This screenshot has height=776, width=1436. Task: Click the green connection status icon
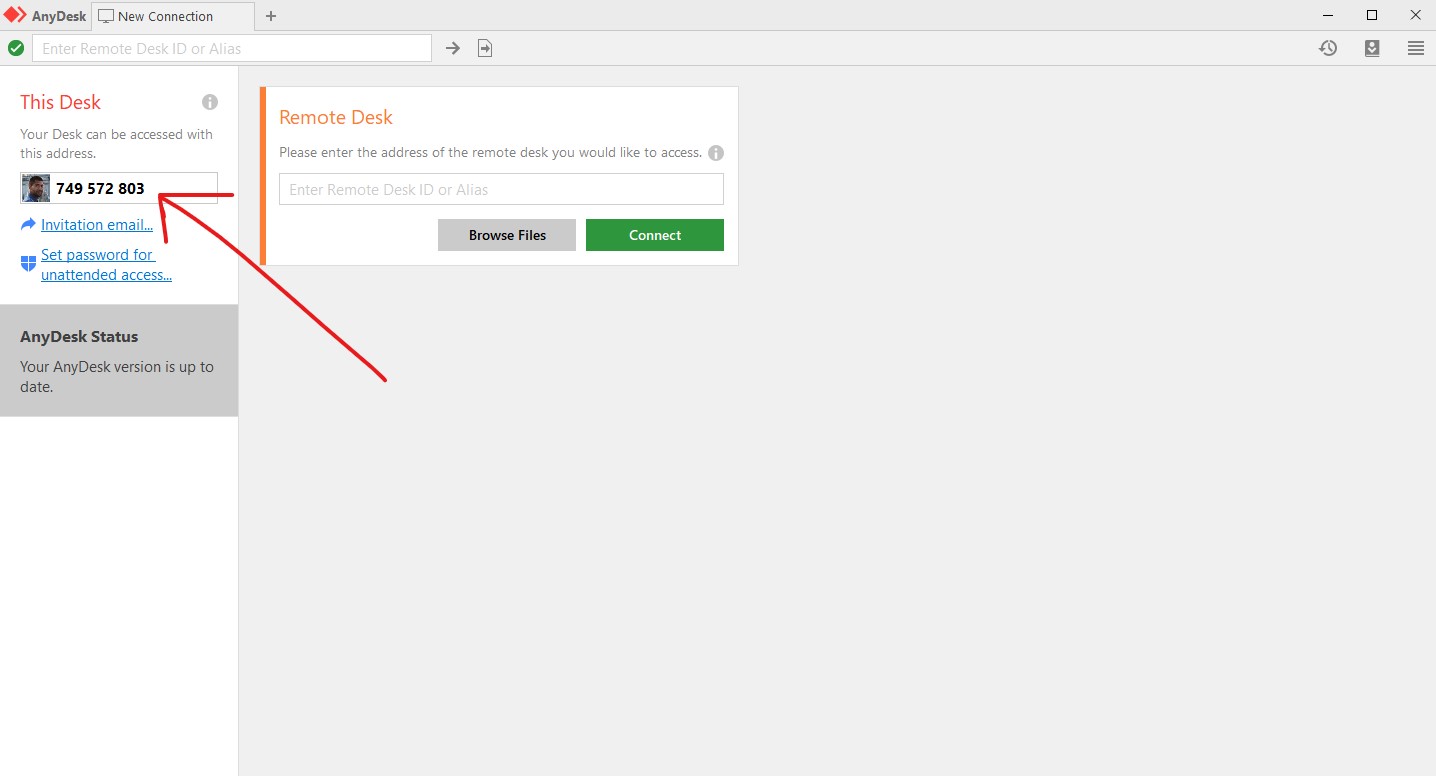[16, 48]
